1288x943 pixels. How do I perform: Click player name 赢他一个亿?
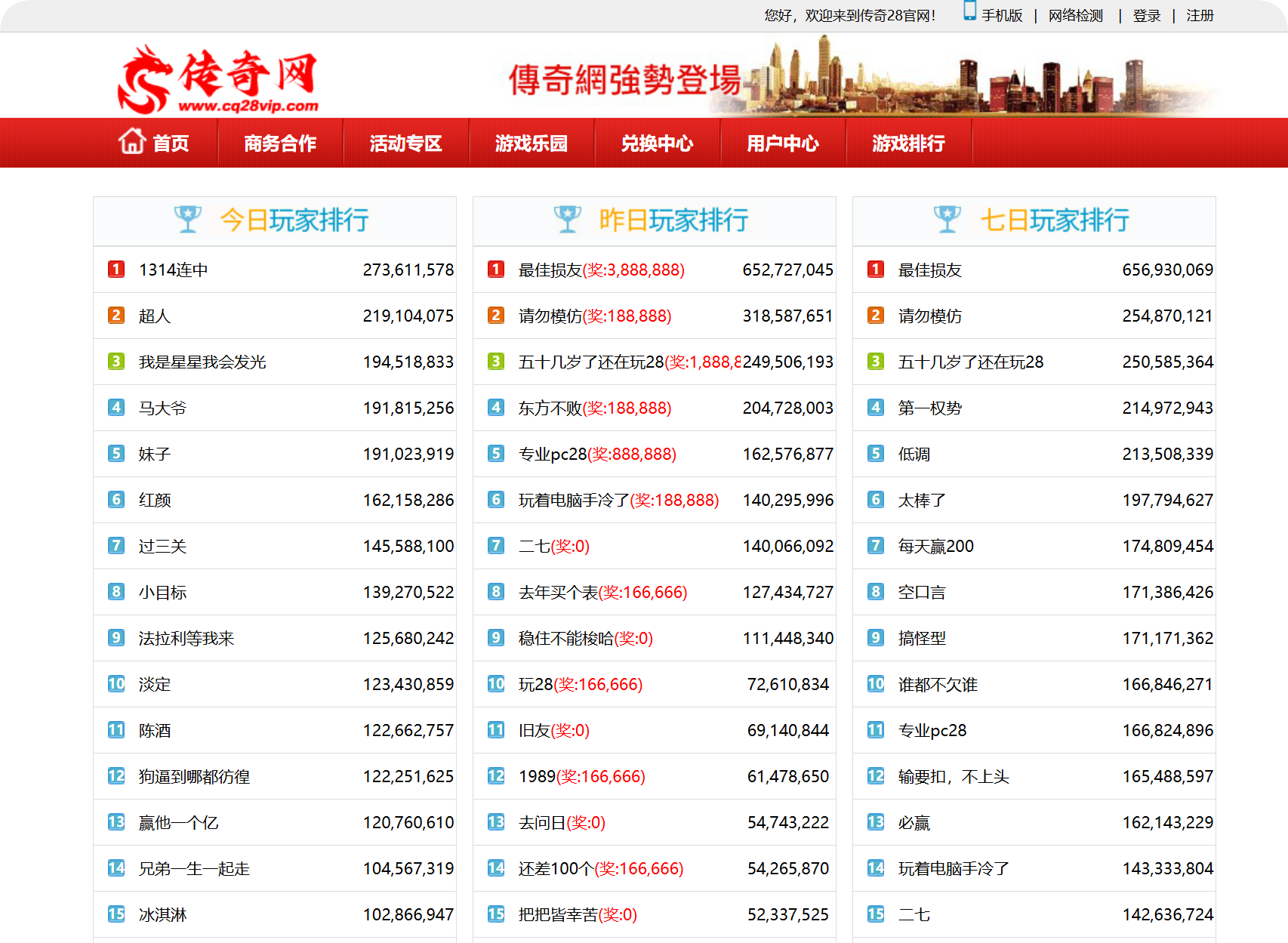179,822
